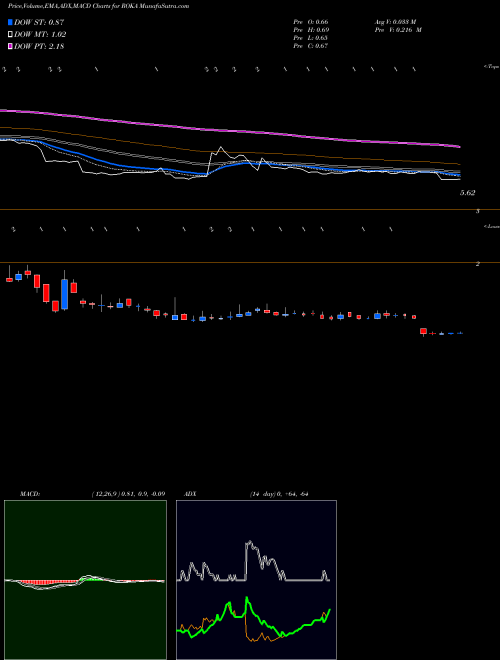The image size is (500, 660).
Task: Click the ADX (14 day) values text
Action: click(x=278, y=494)
